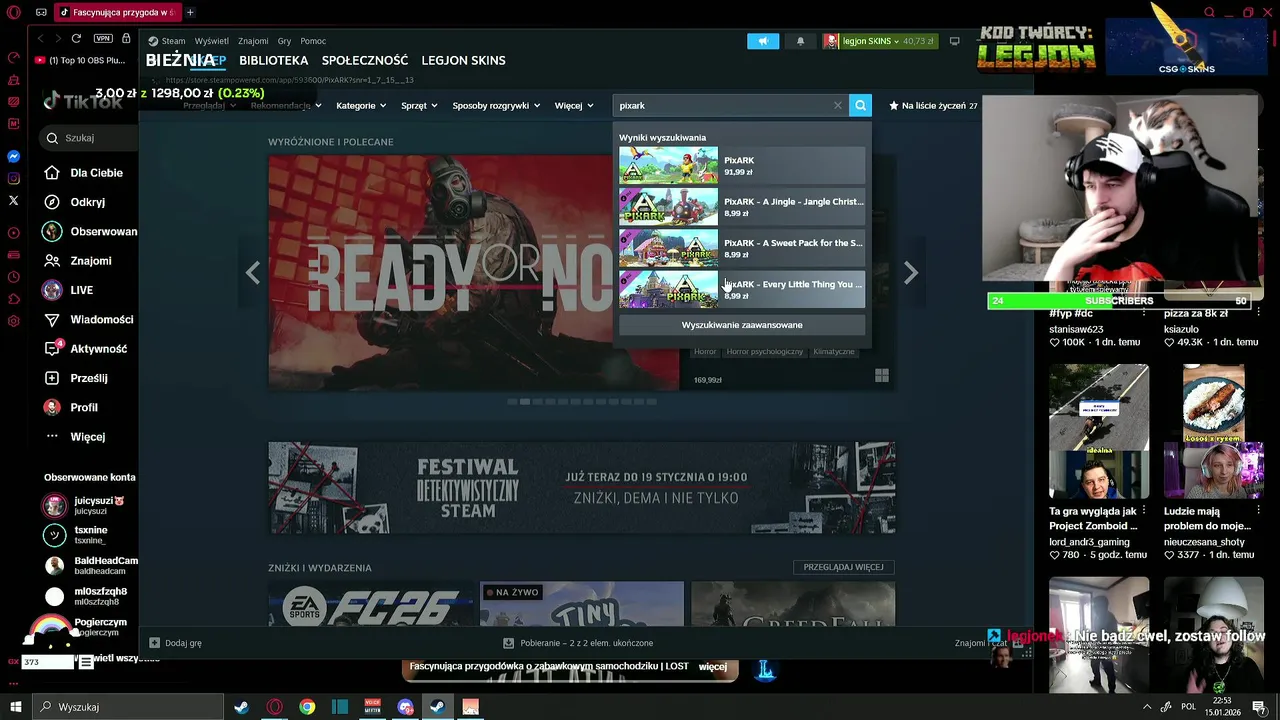Switch Steam to Big Picture monitor icon
The image size is (1280, 720).
pos(955,41)
